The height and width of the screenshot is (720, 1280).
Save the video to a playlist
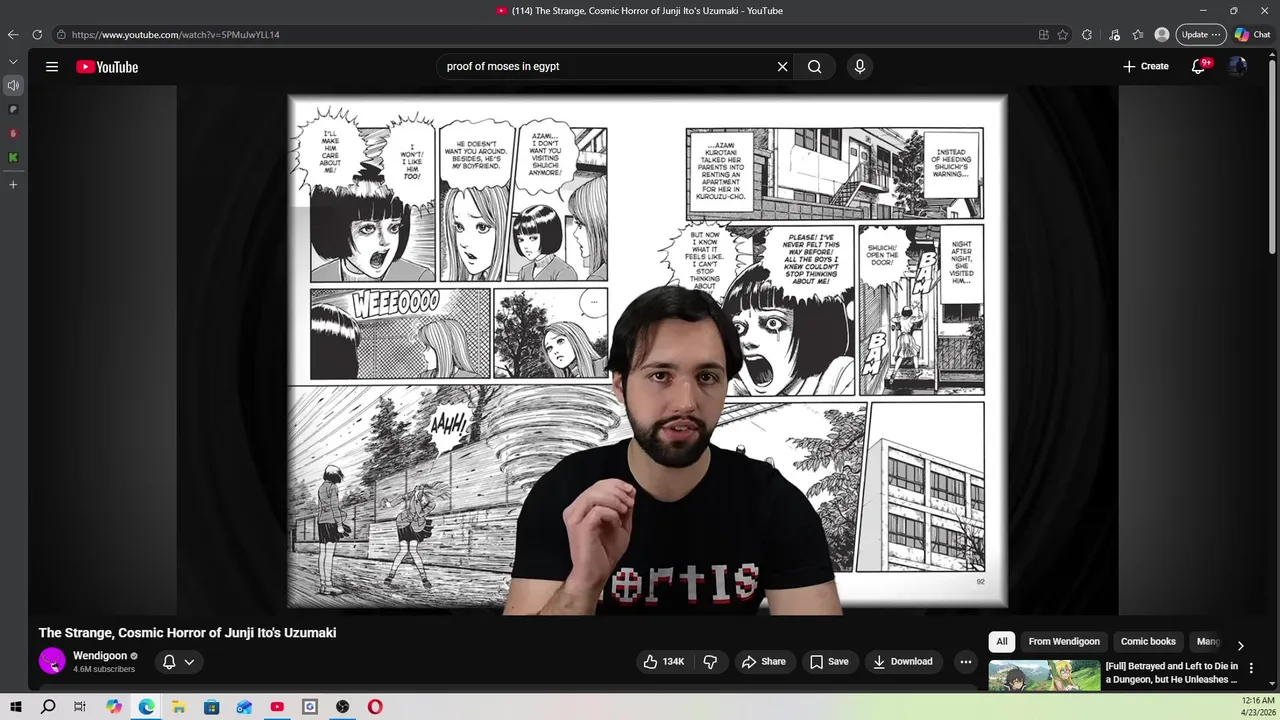click(x=829, y=661)
